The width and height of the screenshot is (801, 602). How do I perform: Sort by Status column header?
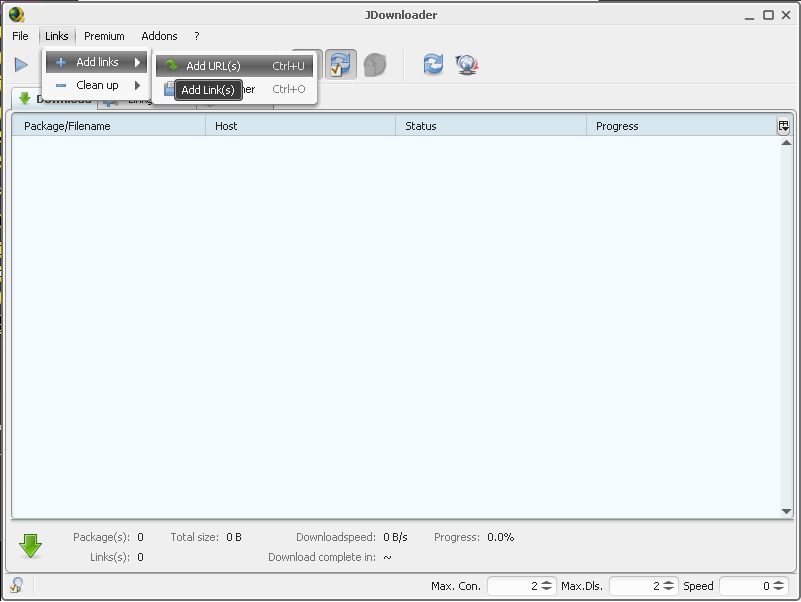491,126
